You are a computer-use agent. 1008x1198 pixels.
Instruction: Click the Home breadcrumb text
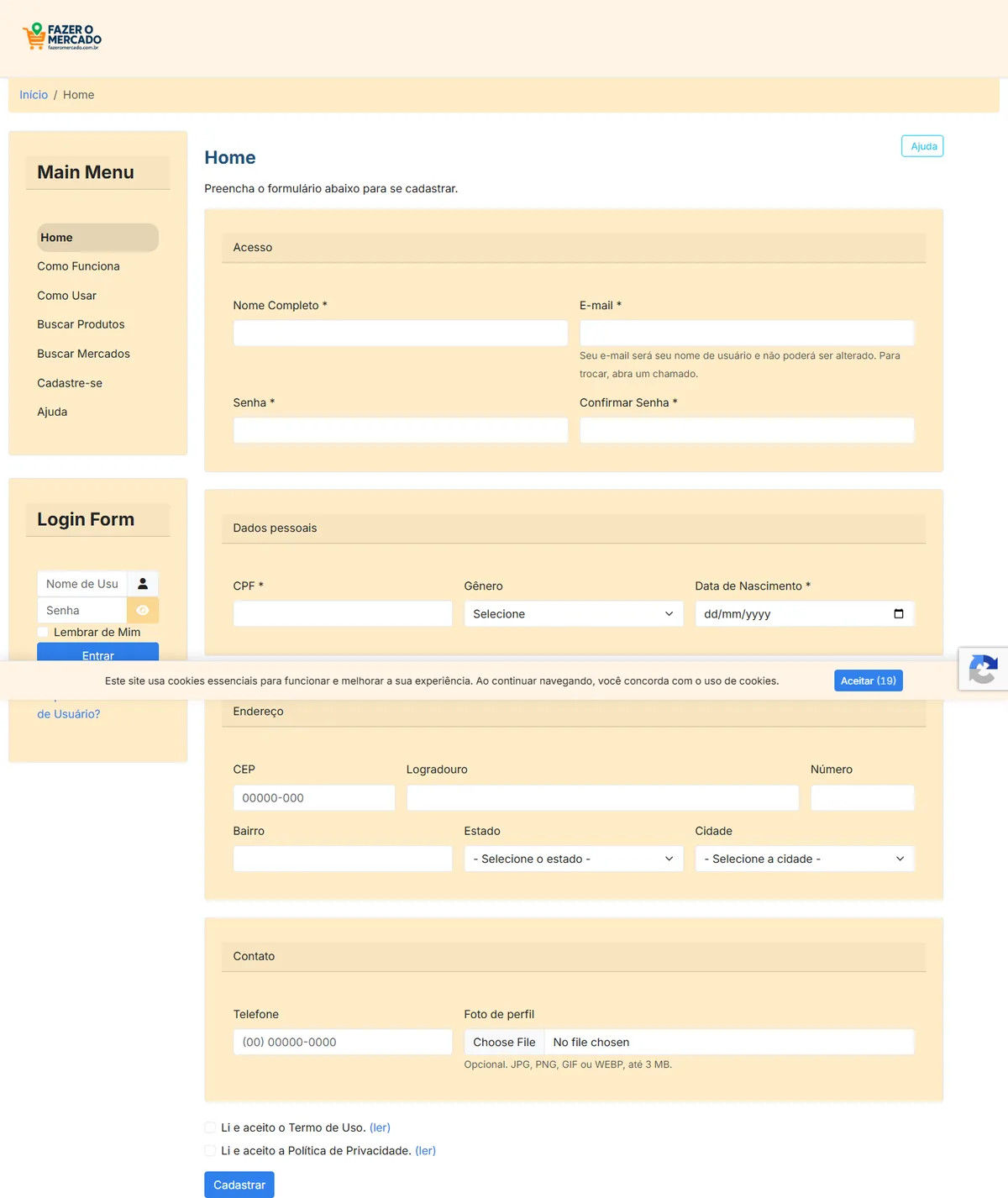[78, 95]
